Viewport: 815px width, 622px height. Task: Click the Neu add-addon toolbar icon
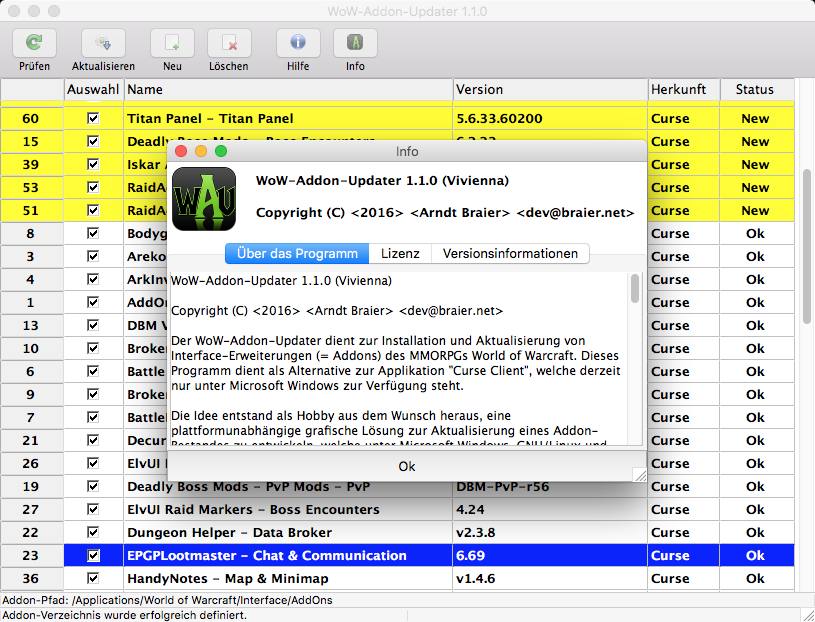click(172, 43)
